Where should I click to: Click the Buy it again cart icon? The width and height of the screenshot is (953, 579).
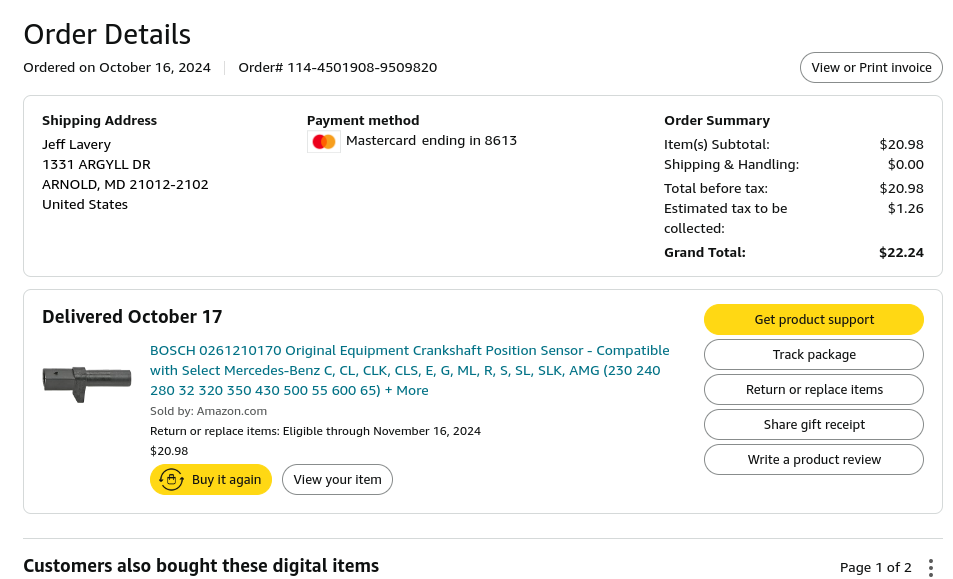(x=171, y=480)
